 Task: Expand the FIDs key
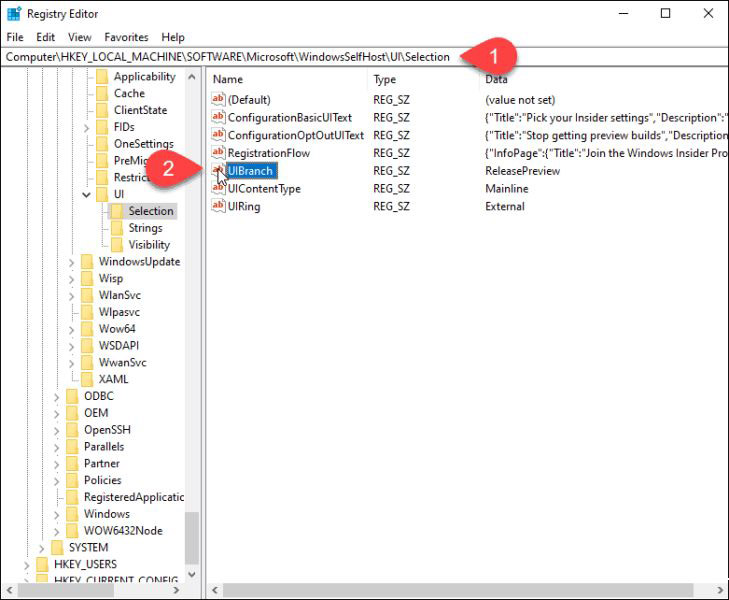86,127
